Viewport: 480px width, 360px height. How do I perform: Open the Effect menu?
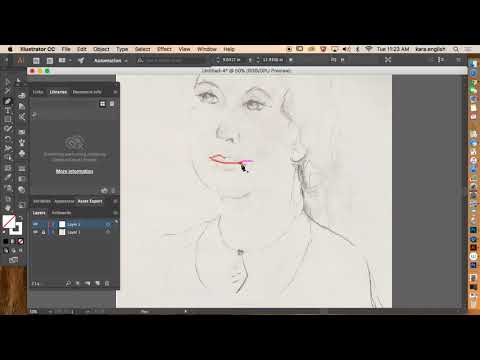(164, 49)
